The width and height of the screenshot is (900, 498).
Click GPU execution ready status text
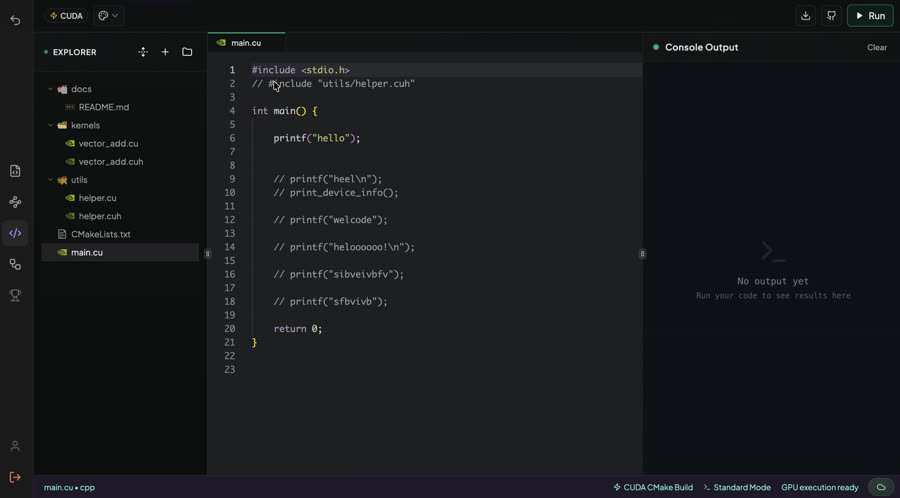820,487
